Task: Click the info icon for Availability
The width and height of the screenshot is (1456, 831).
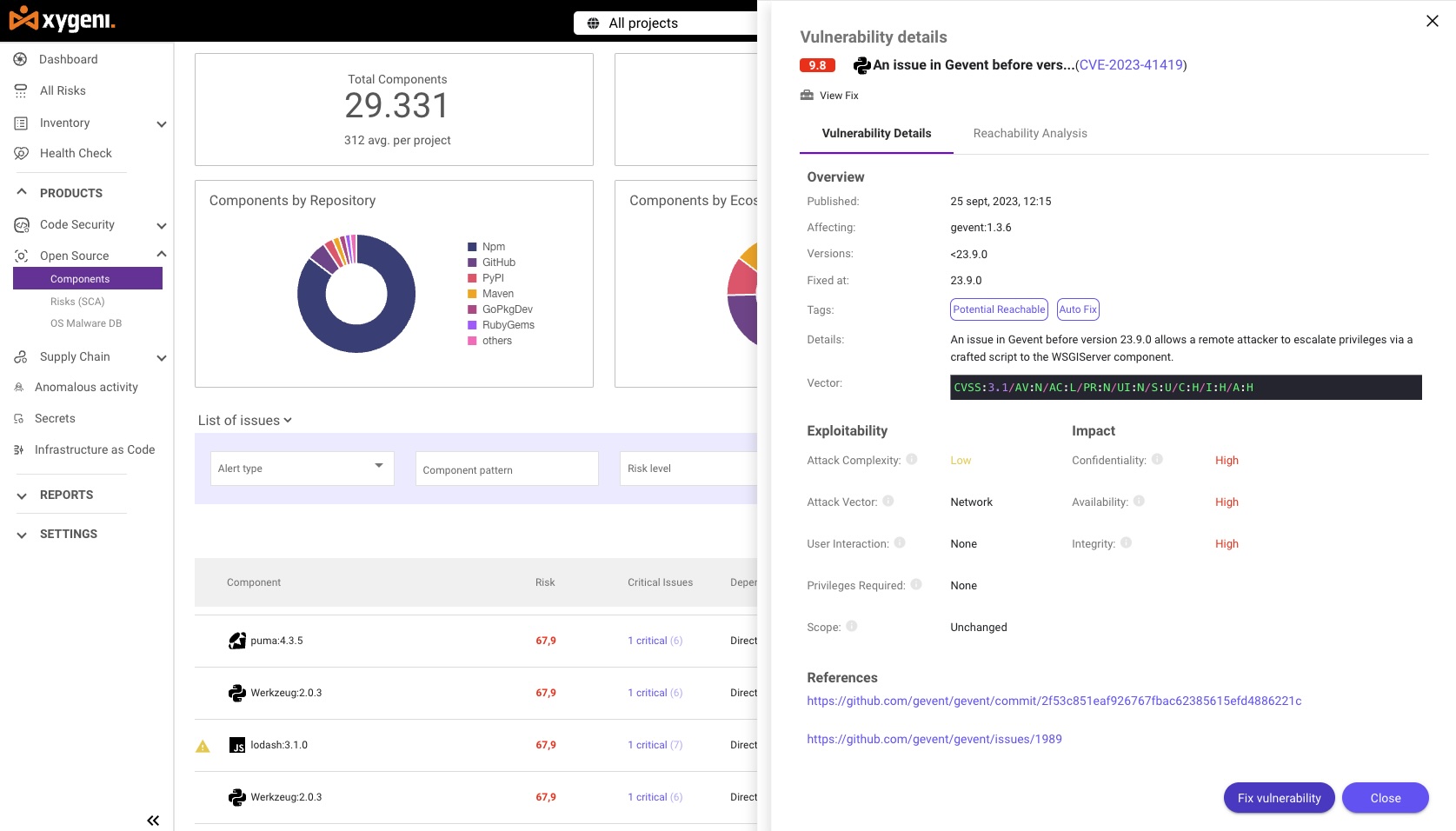Action: 1139,501
